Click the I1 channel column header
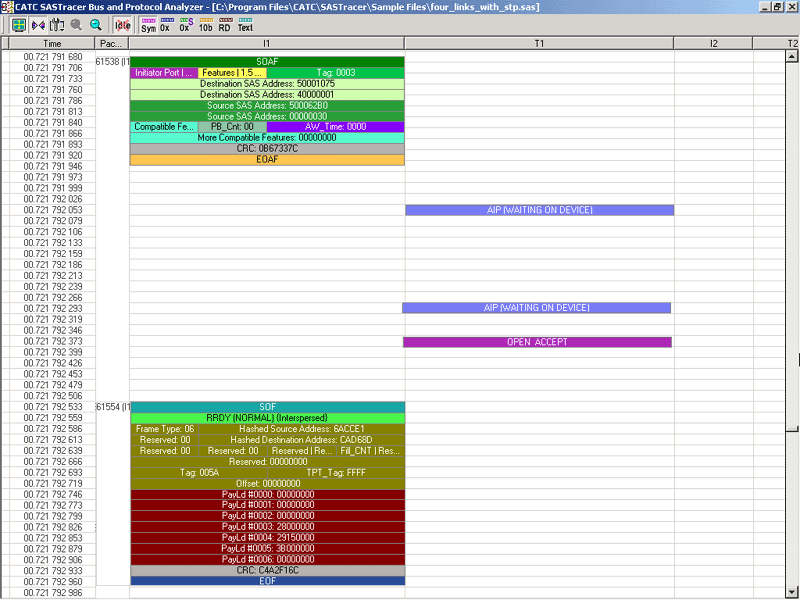Screen dimensions: 800x600 click(266, 43)
